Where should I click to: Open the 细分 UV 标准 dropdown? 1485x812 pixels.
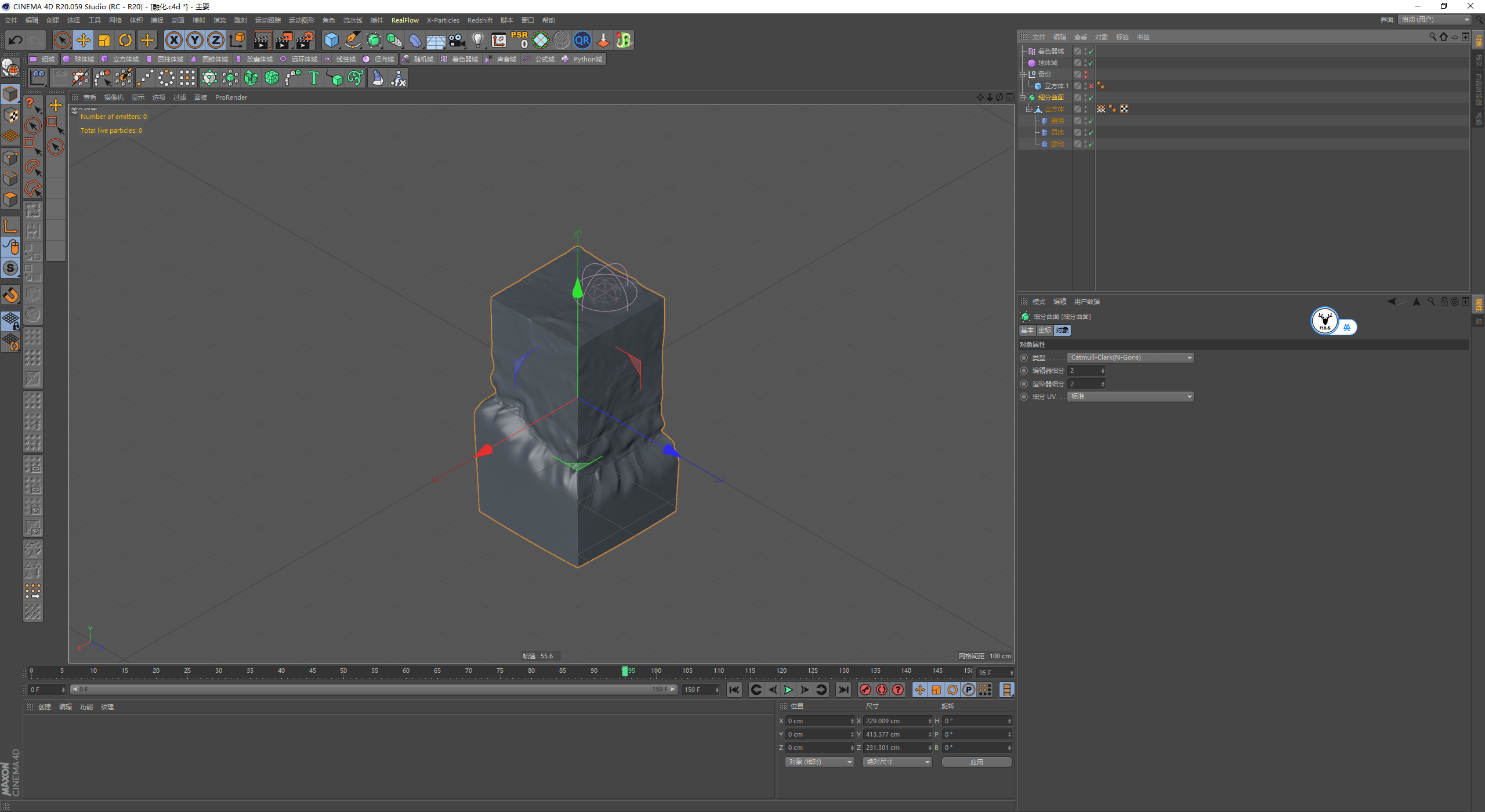click(x=1130, y=396)
